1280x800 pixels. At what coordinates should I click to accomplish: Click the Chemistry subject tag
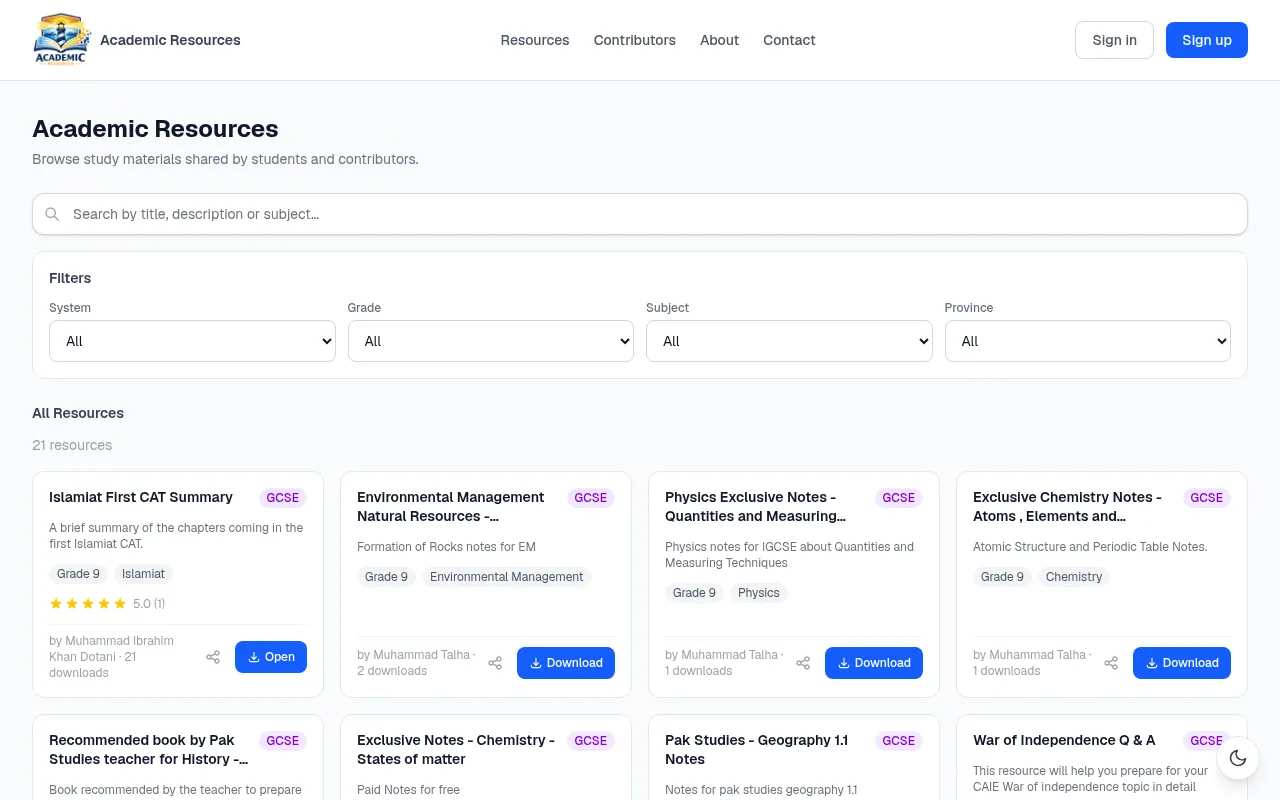[1074, 577]
